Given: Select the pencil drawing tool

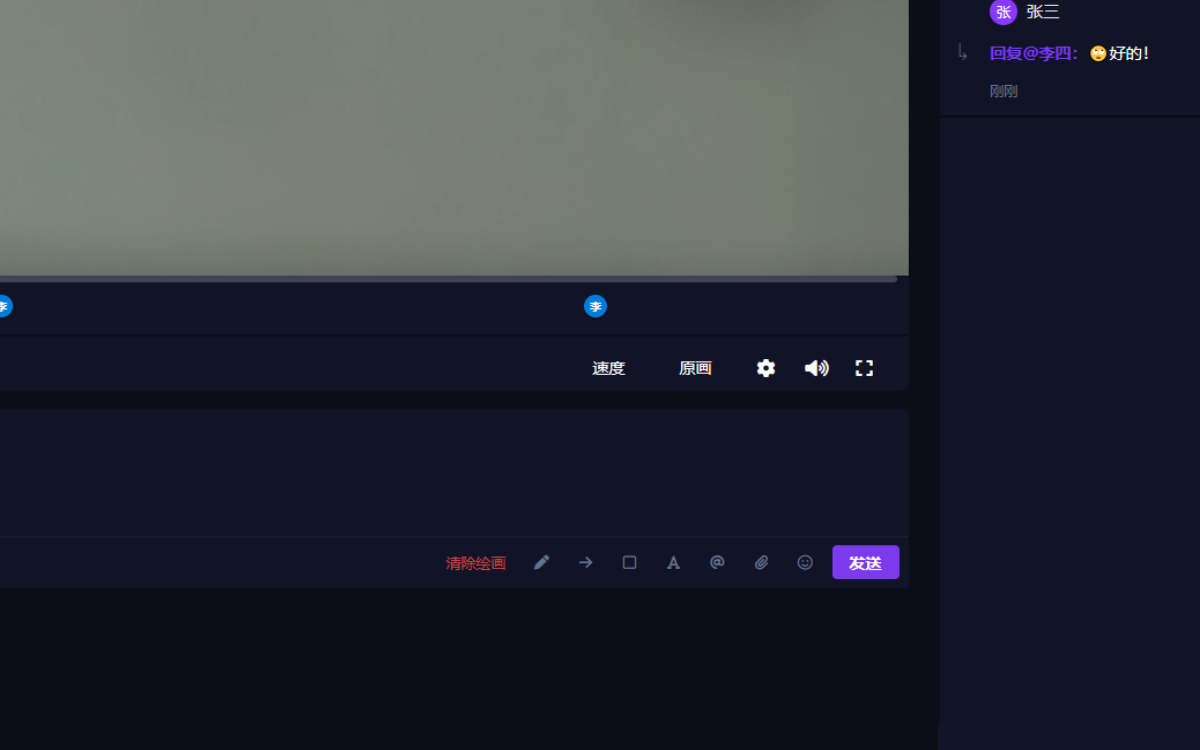Looking at the screenshot, I should (x=541, y=563).
